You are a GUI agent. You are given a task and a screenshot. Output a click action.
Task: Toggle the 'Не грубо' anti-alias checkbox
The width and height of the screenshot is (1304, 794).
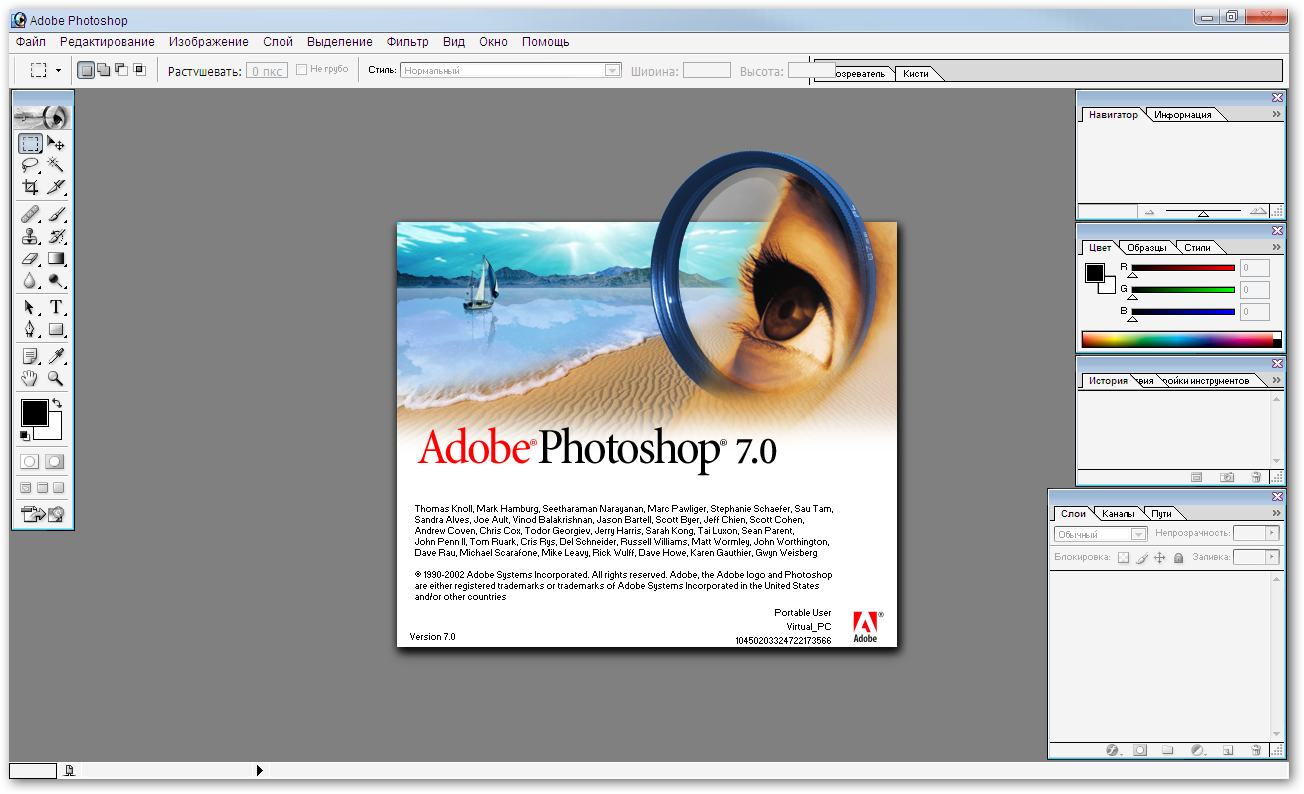[x=302, y=70]
